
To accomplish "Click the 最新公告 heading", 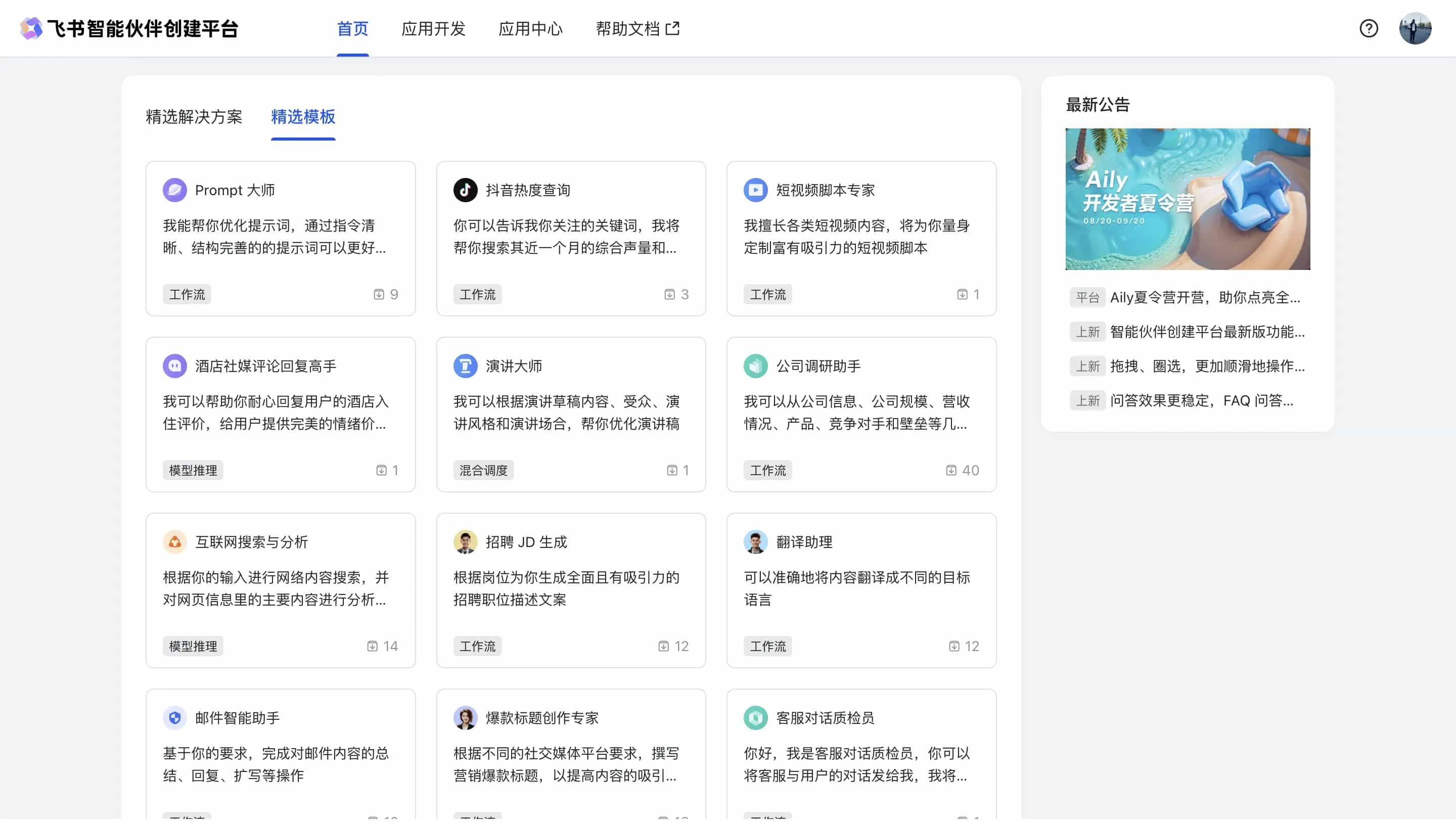I will 1098,105.
